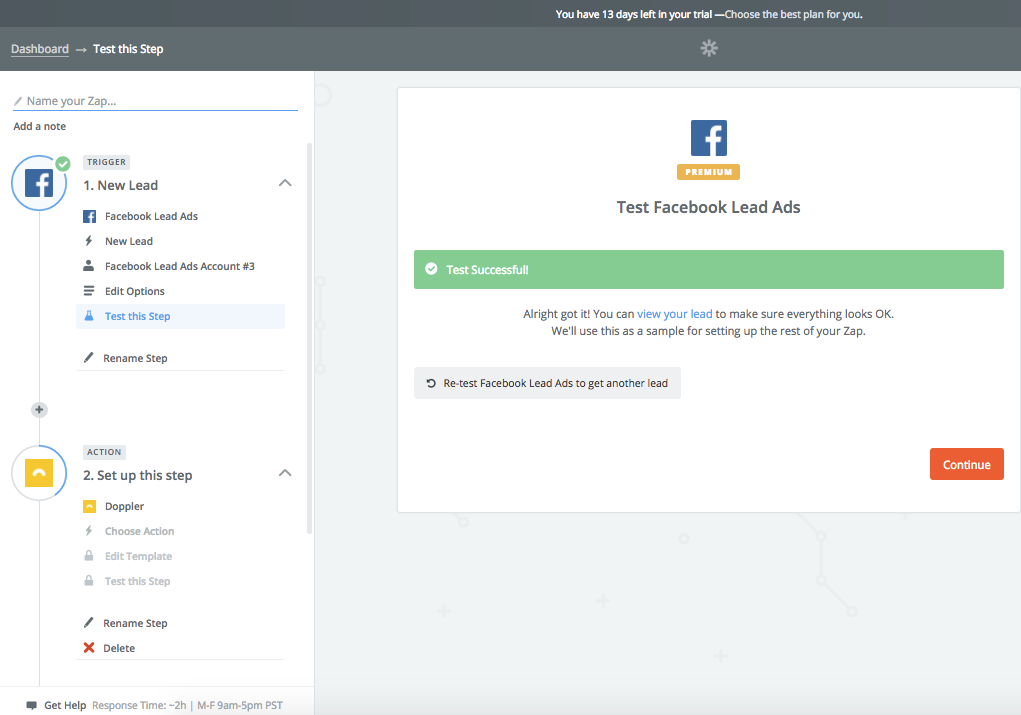Click the ACTION label
This screenshot has width=1021, height=715.
104,452
